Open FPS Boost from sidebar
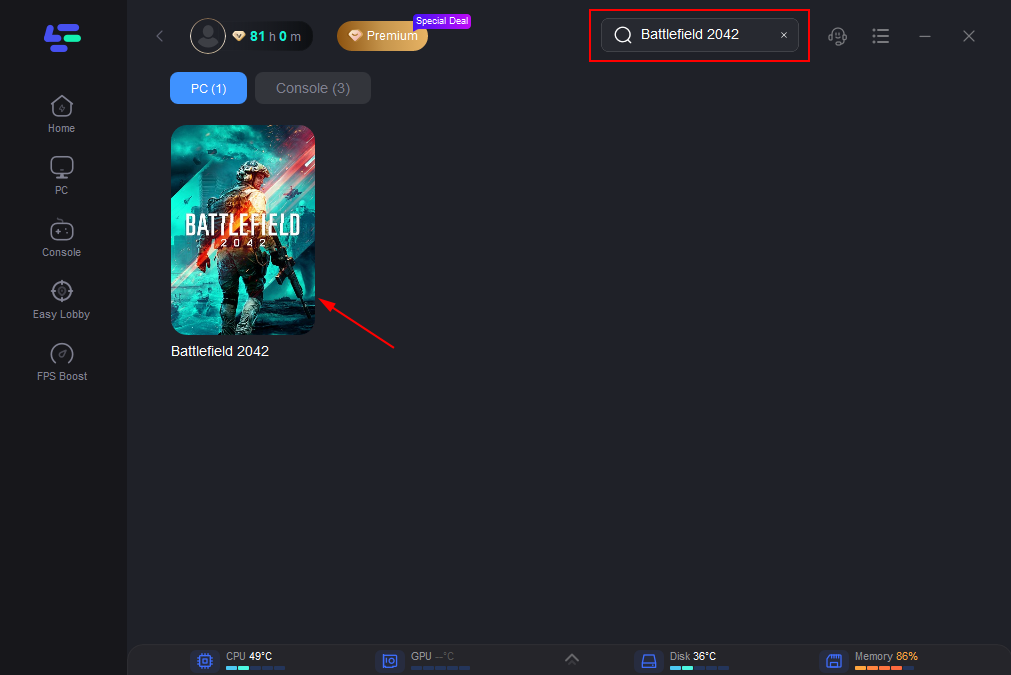This screenshot has width=1011, height=675. tap(61, 362)
